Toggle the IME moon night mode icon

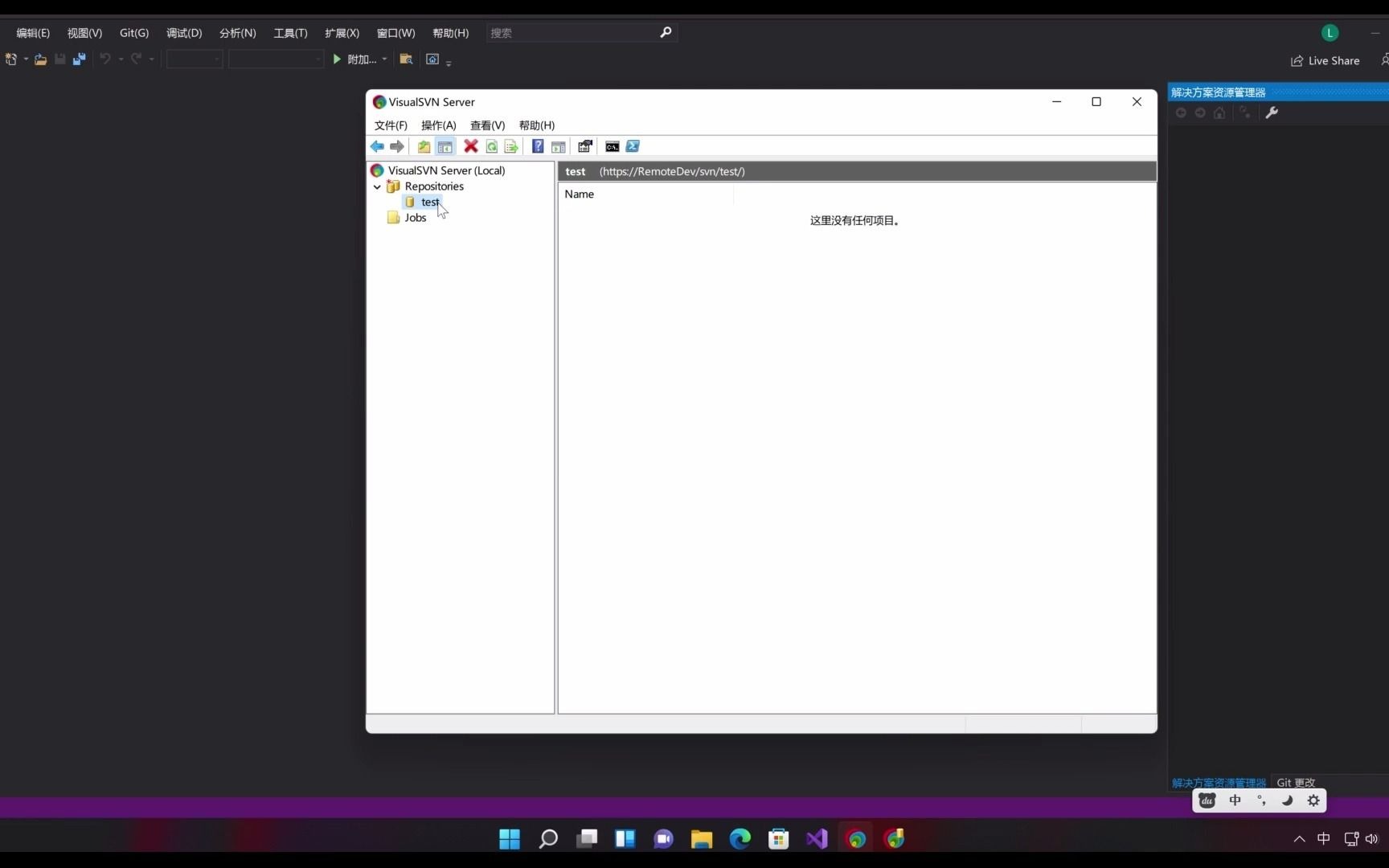1287,800
